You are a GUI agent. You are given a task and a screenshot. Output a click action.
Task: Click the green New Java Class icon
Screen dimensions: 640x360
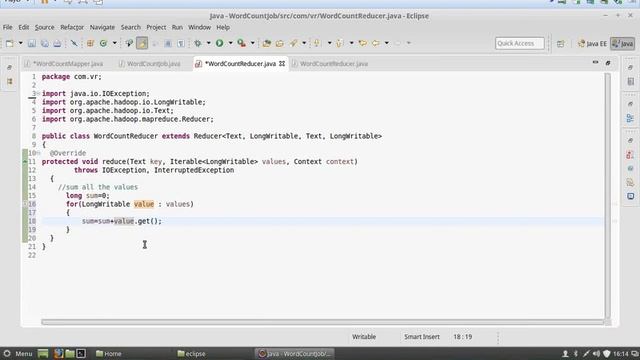click(x=103, y=43)
